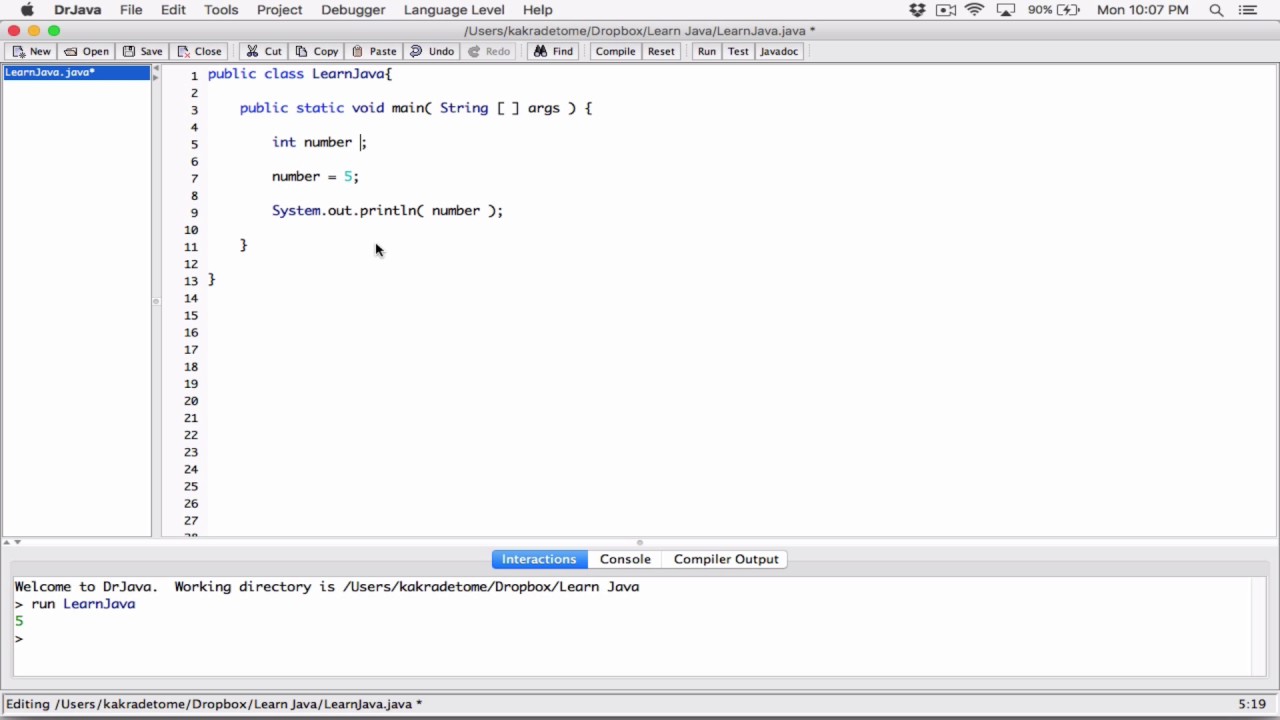Open Find with binoculars button
This screenshot has width=1280, height=720.
tap(553, 51)
